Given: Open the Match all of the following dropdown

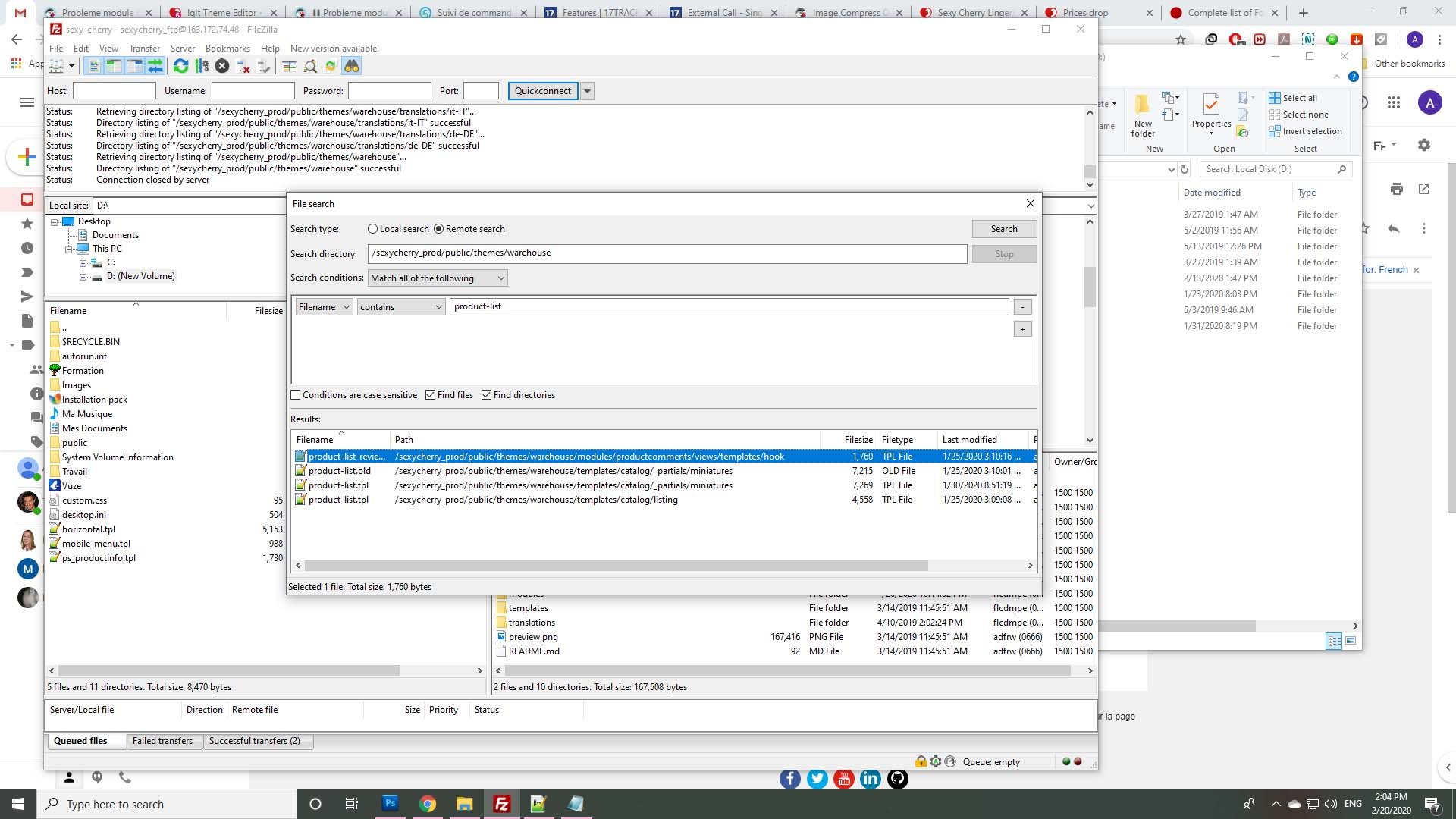Looking at the screenshot, I should [438, 278].
